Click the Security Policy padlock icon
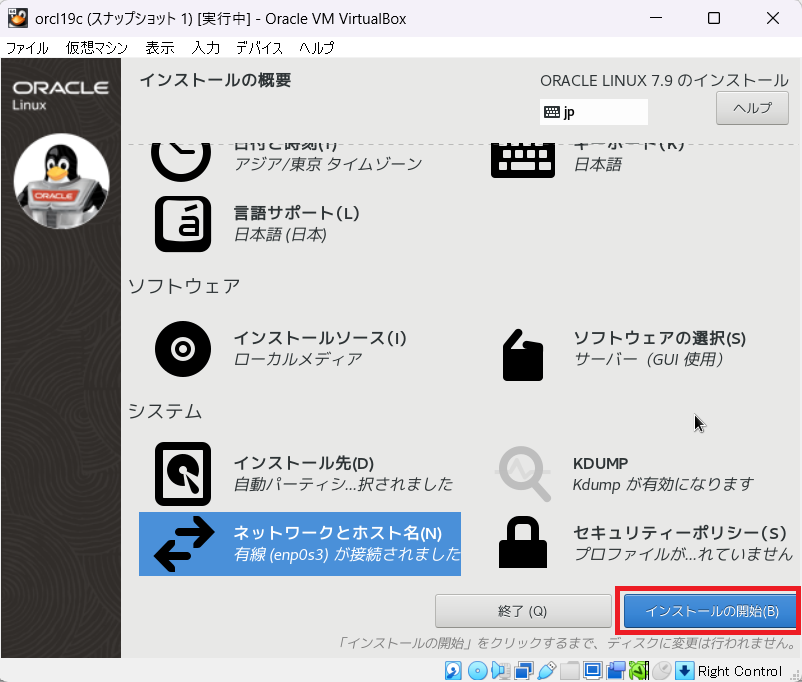 point(523,543)
